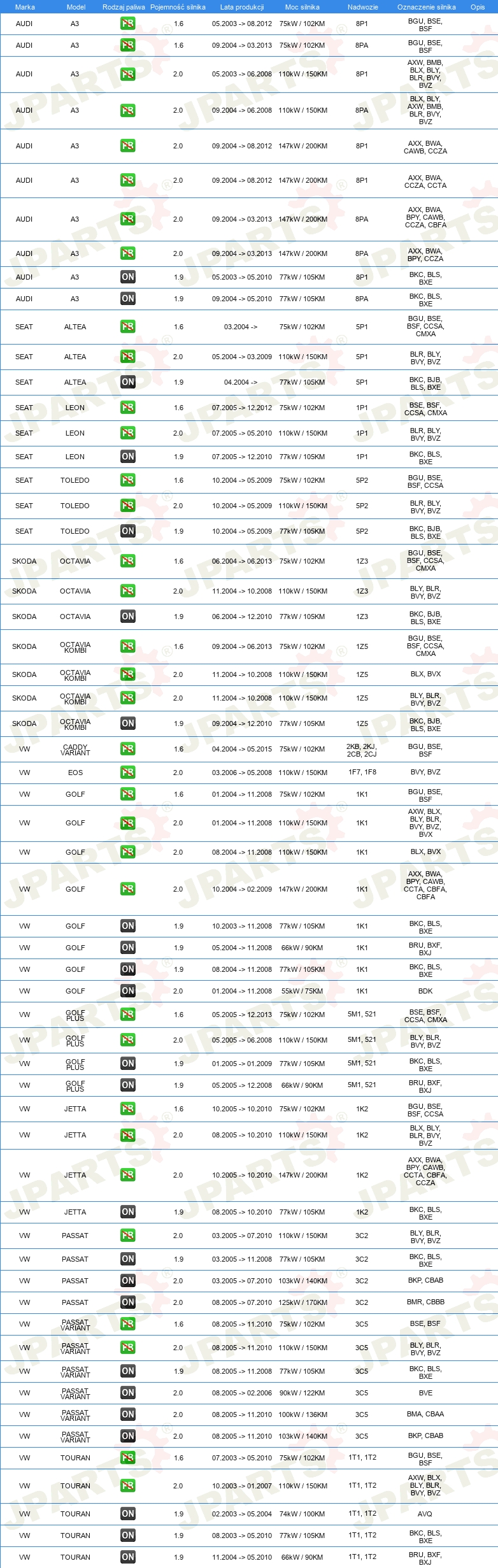
Task: Select body code '2KB, 2KJ, 2CB, 2CJ'
Action: click(362, 750)
